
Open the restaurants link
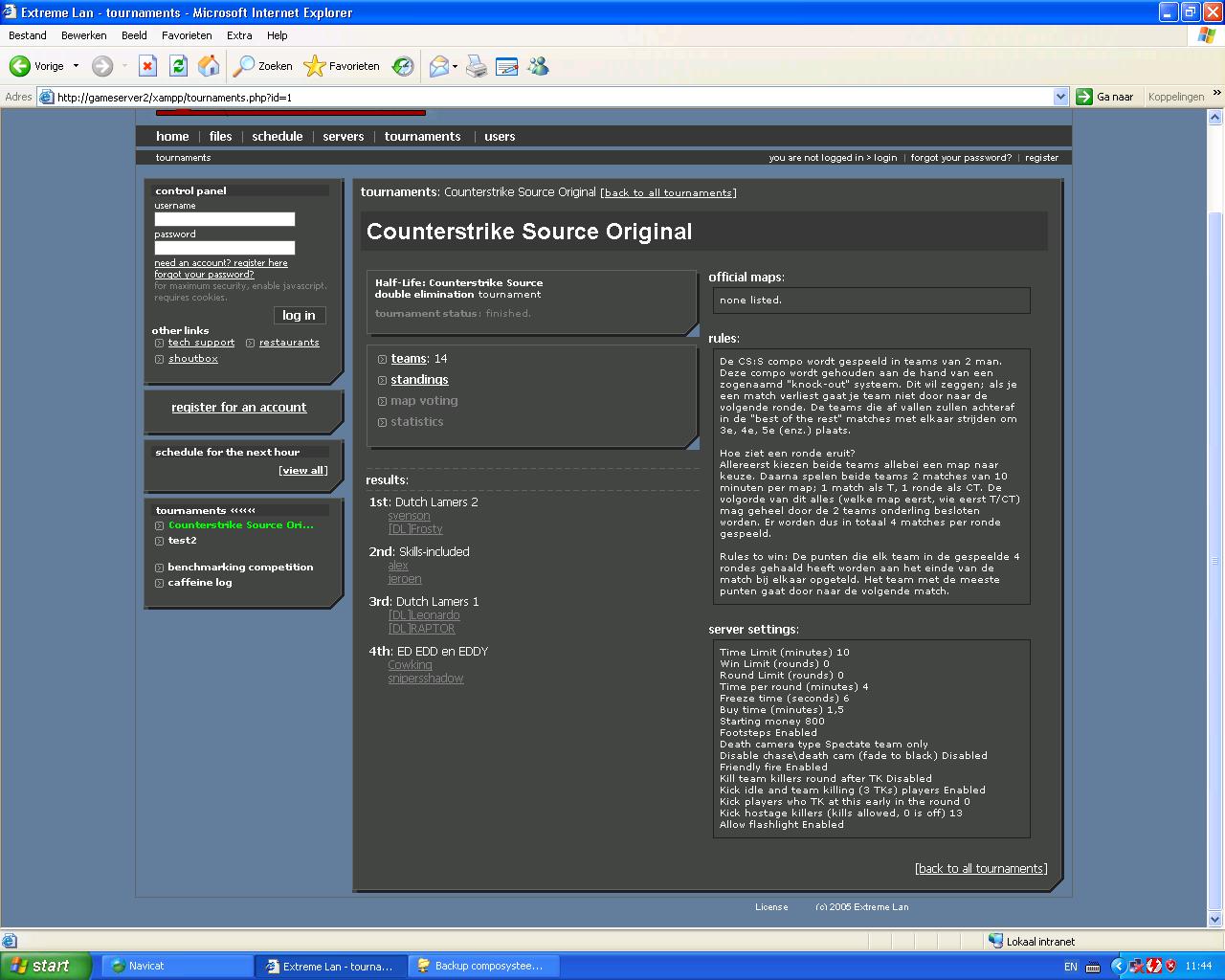pyautogui.click(x=289, y=343)
